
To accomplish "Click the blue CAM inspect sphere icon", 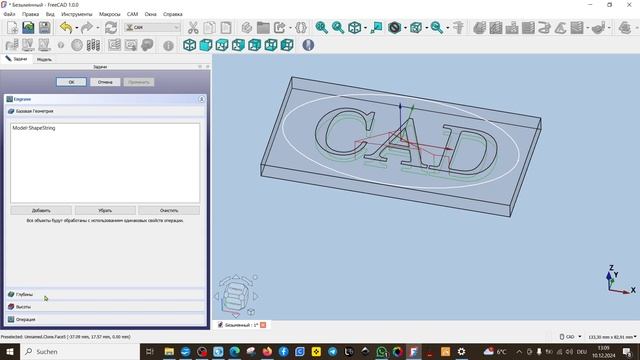I will (x=308, y=45).
